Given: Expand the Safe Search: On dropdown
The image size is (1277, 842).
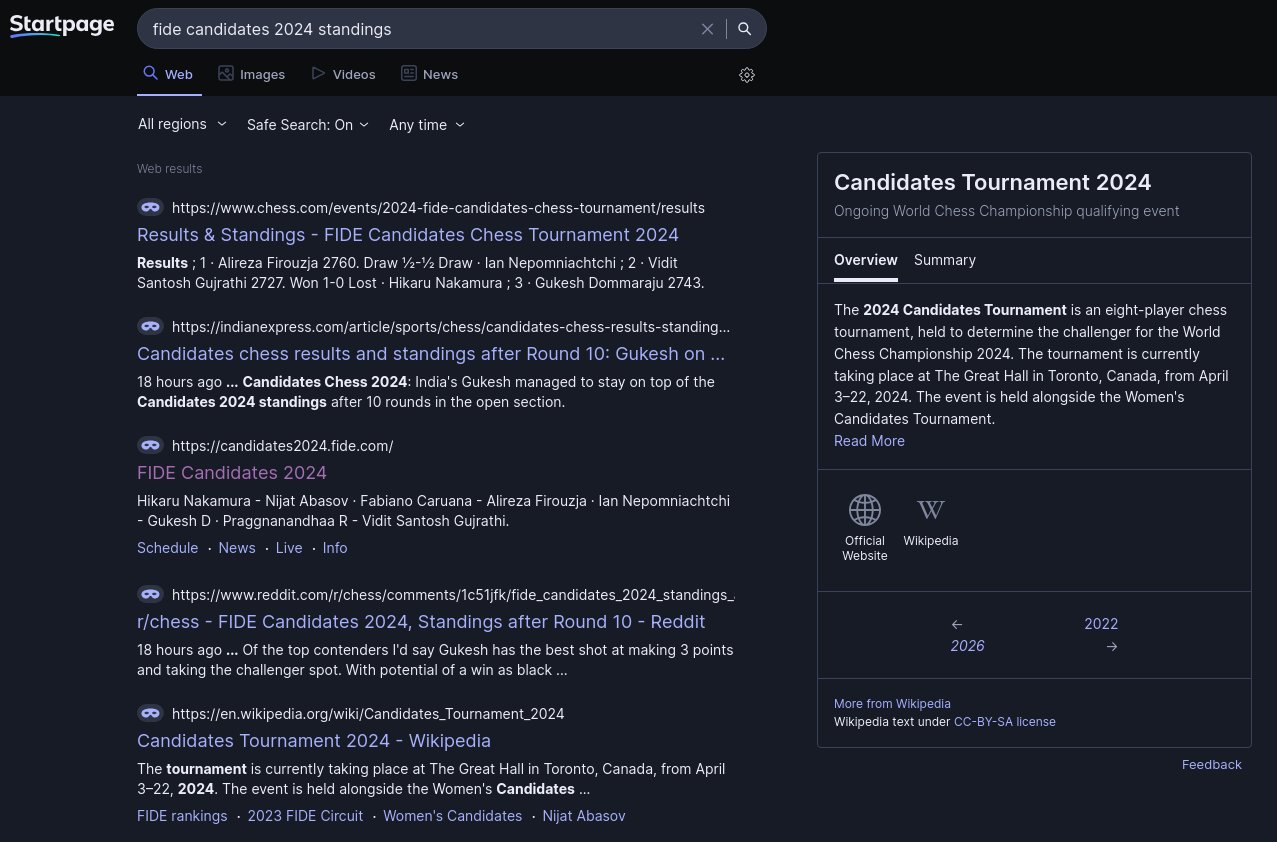Looking at the screenshot, I should tap(308, 124).
